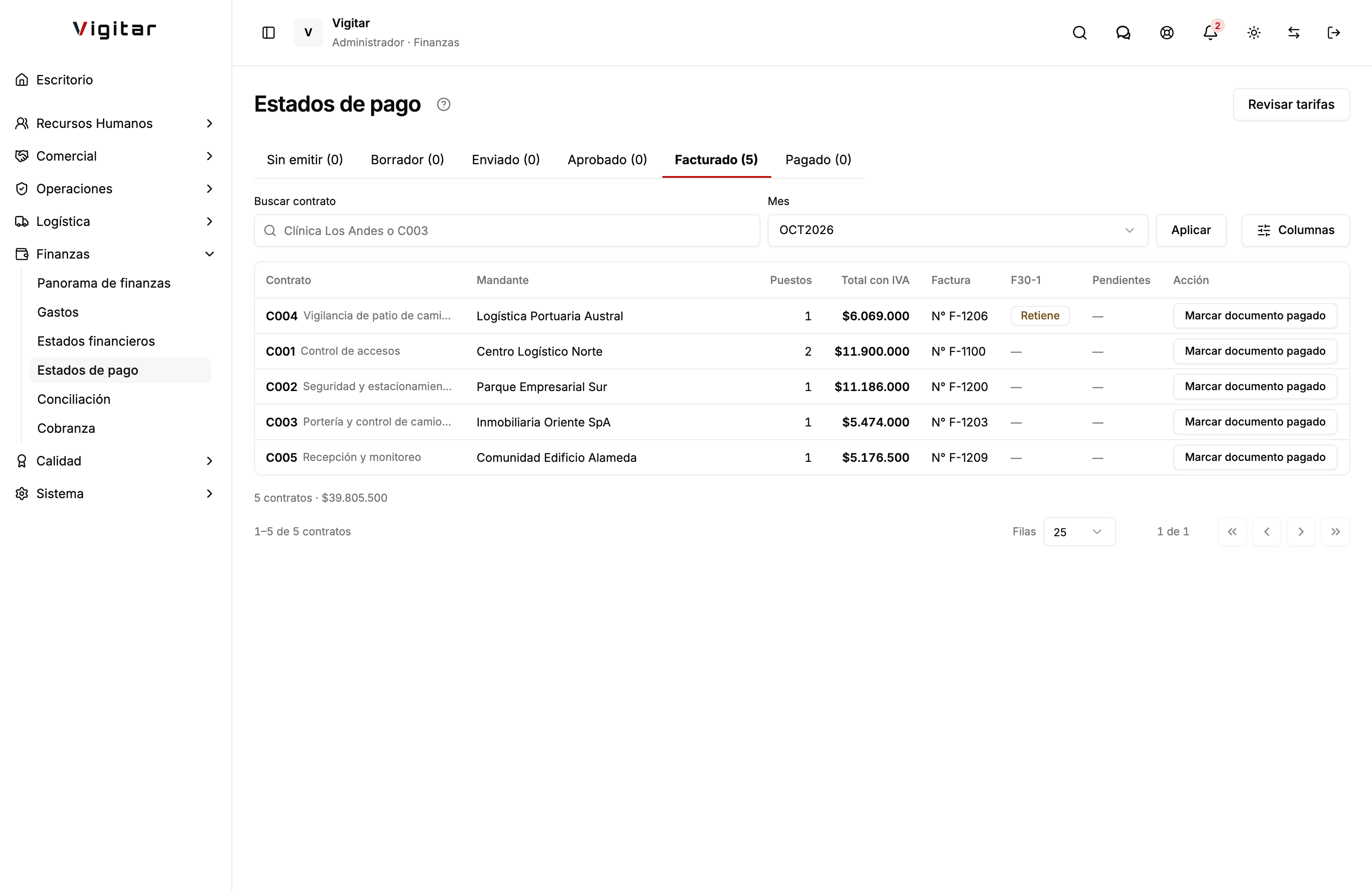Screen dimensions: 1372x891
Task: Go to previous page arrow
Action: [x=1266, y=531]
